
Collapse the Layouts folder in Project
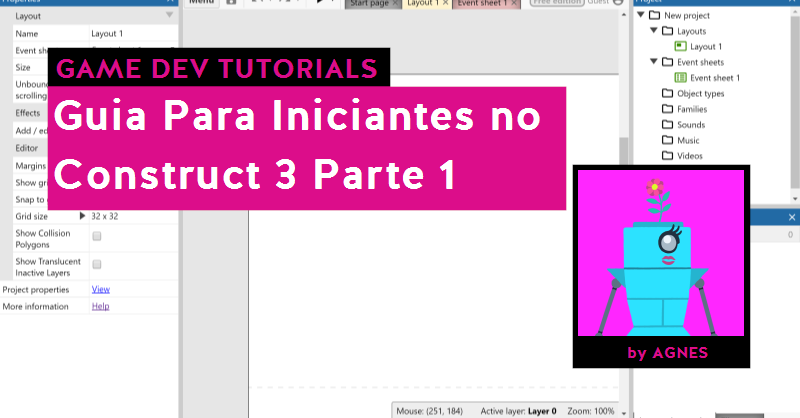pos(654,31)
